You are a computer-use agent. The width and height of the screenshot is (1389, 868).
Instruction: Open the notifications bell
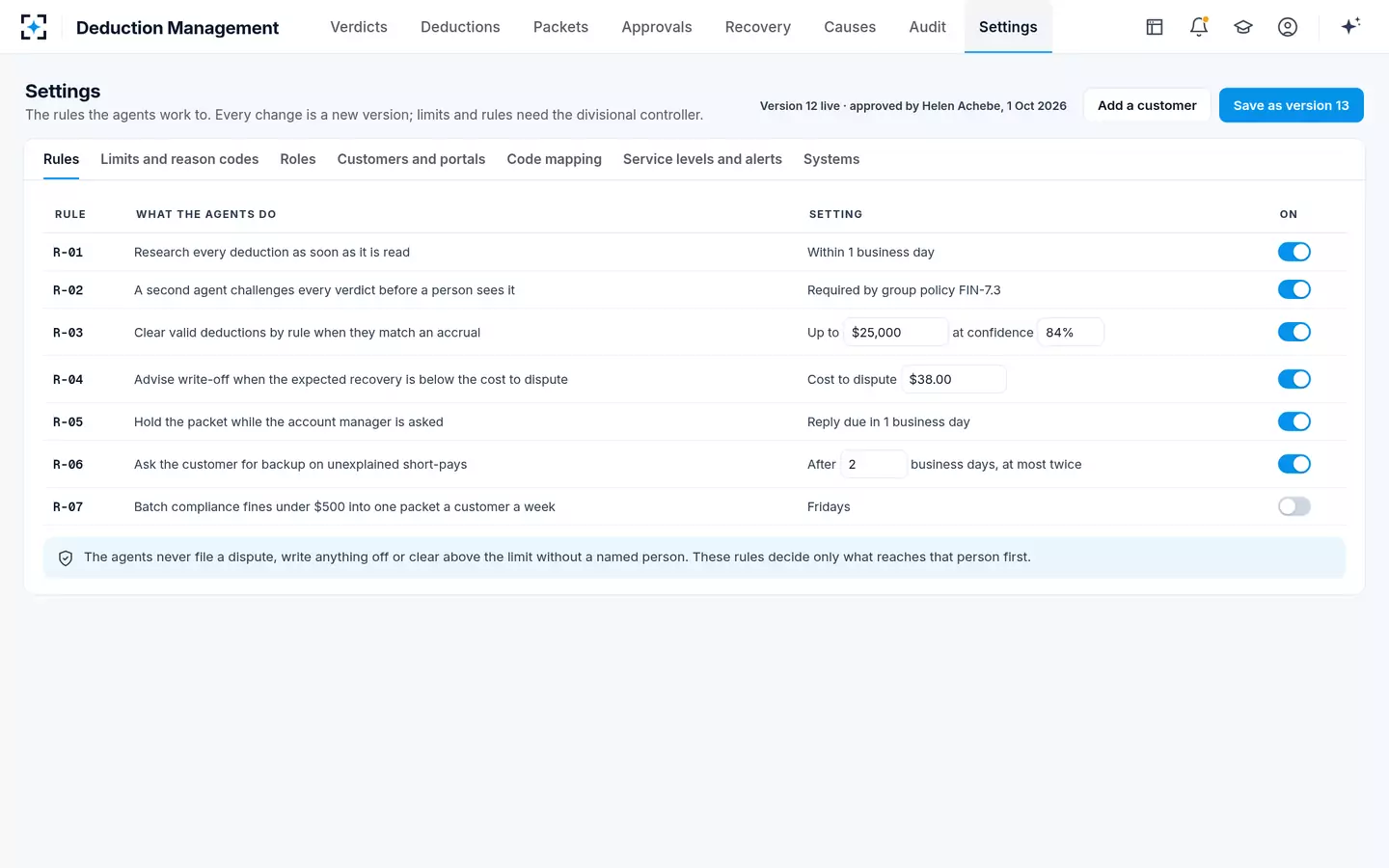point(1199,27)
